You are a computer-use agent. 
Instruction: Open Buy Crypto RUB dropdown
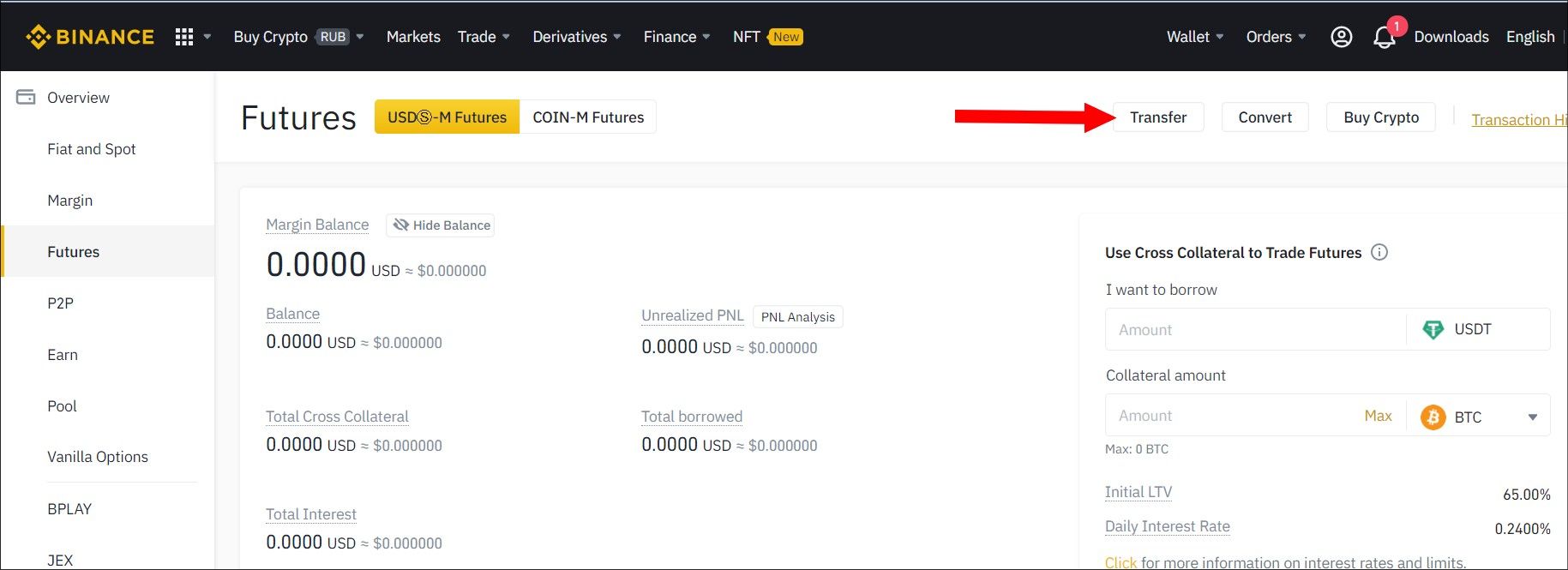pyautogui.click(x=298, y=37)
